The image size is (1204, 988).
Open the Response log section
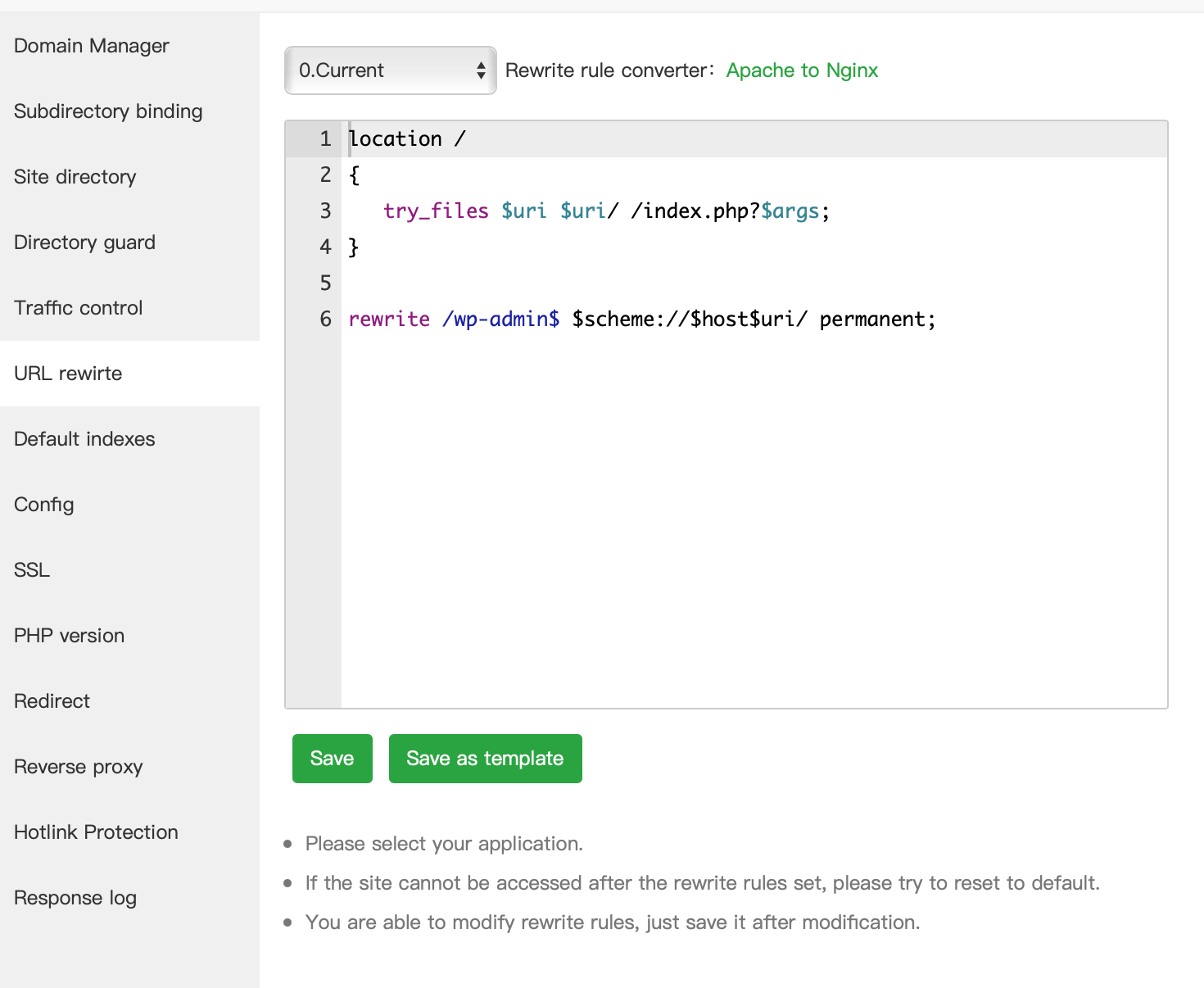tap(75, 898)
